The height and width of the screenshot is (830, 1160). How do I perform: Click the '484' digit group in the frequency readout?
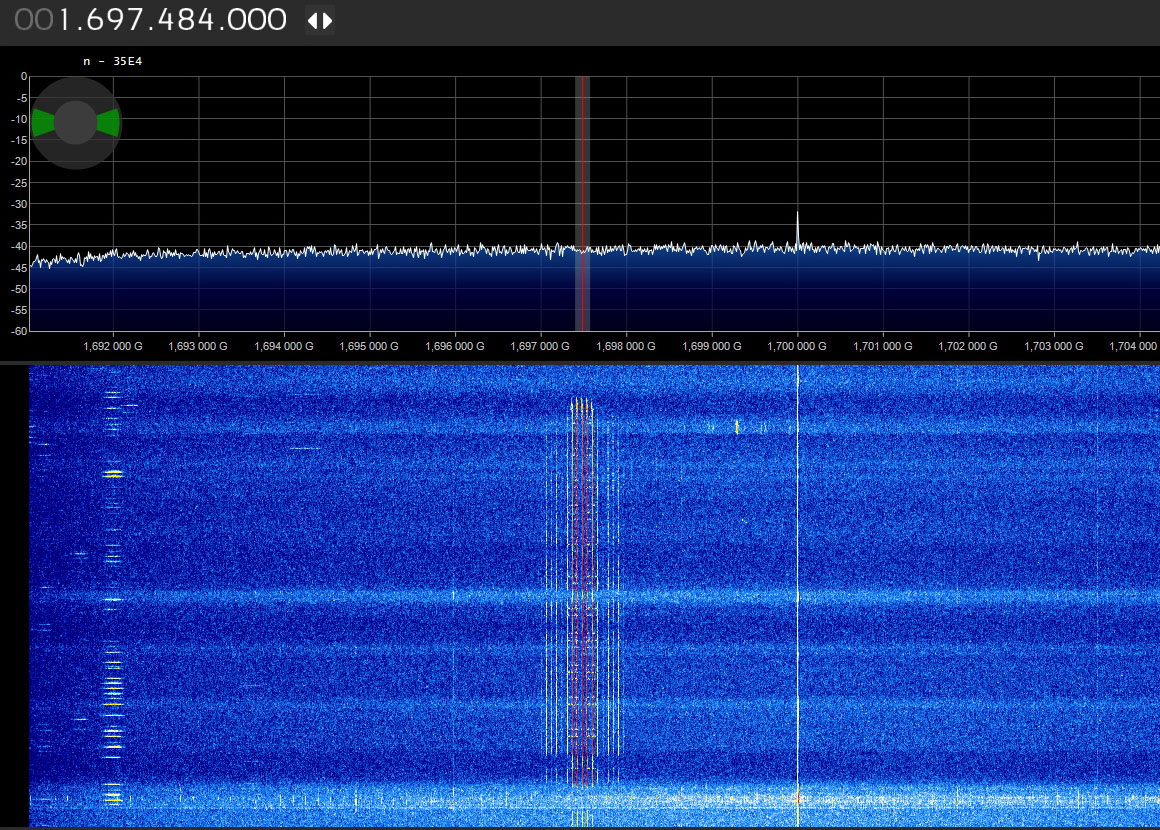click(186, 20)
